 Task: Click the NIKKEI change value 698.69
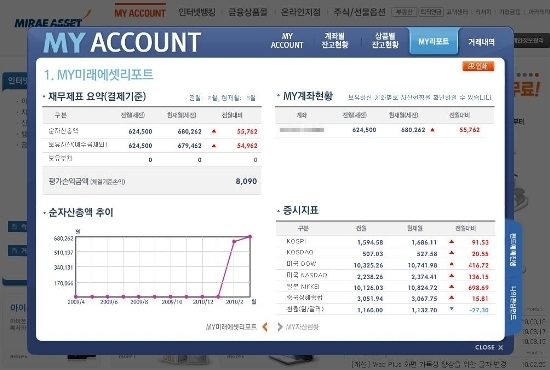pyautogui.click(x=478, y=288)
